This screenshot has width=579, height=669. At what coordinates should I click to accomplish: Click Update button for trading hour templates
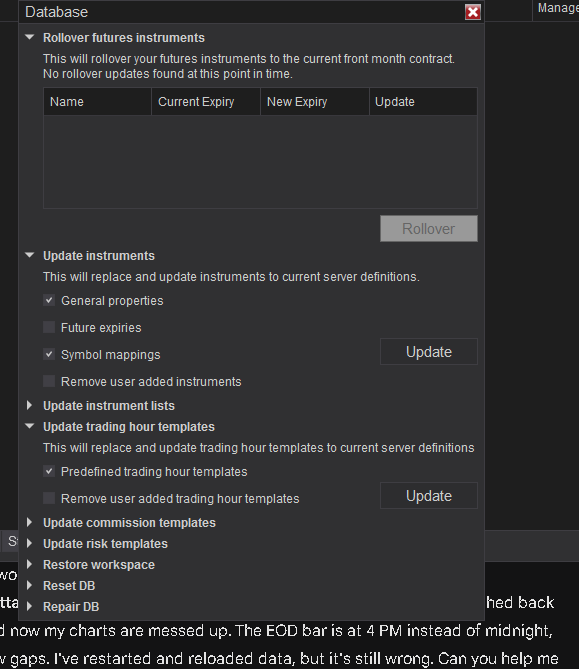click(x=429, y=495)
